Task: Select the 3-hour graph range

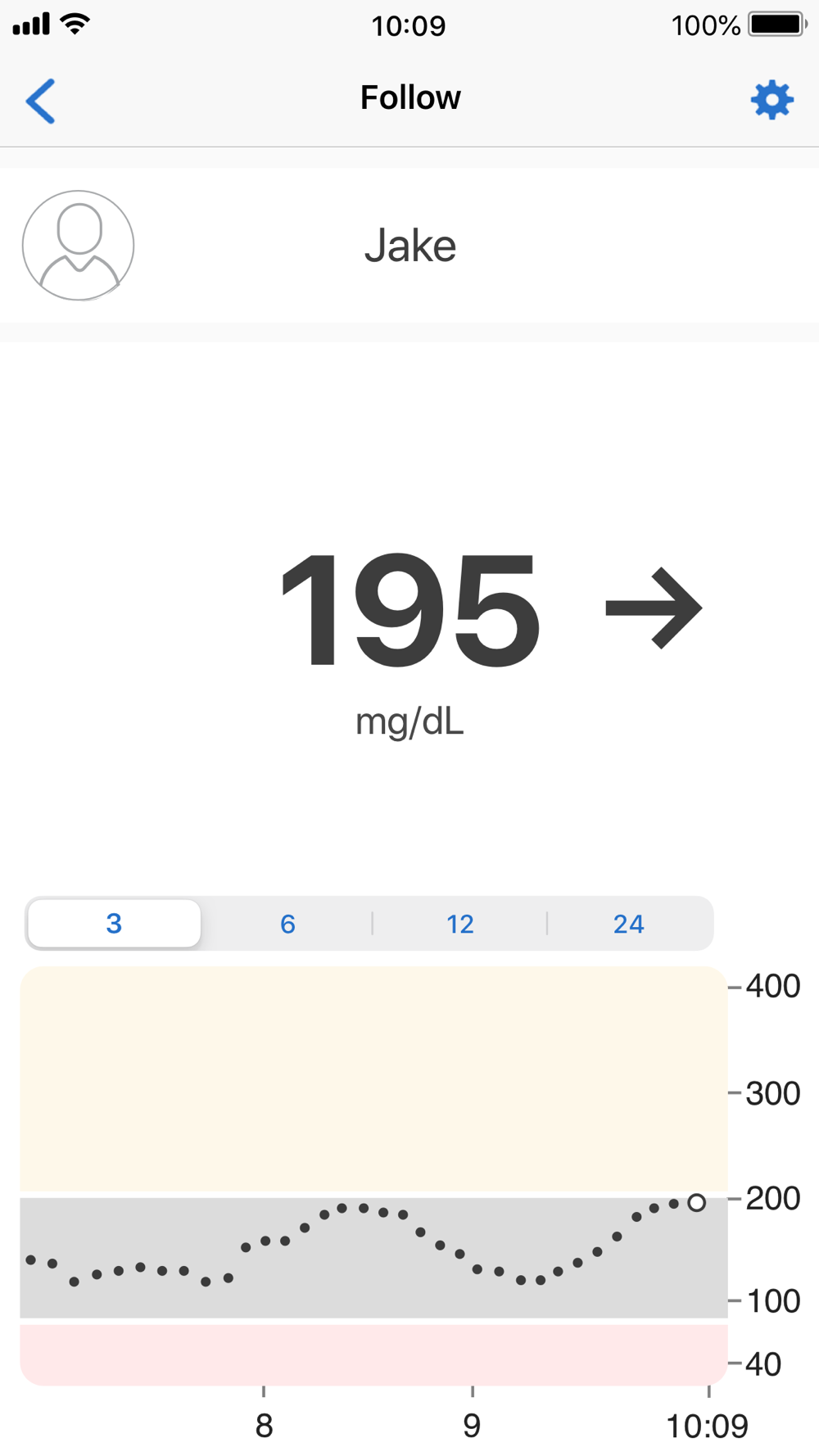Action: pyautogui.click(x=114, y=924)
